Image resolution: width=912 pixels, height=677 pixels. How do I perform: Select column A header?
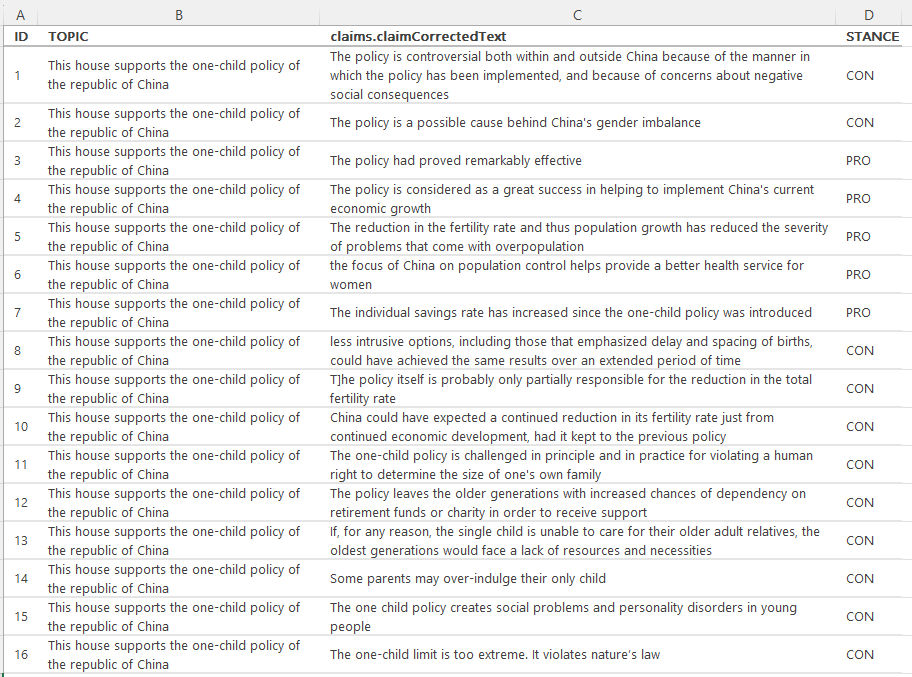tap(20, 15)
